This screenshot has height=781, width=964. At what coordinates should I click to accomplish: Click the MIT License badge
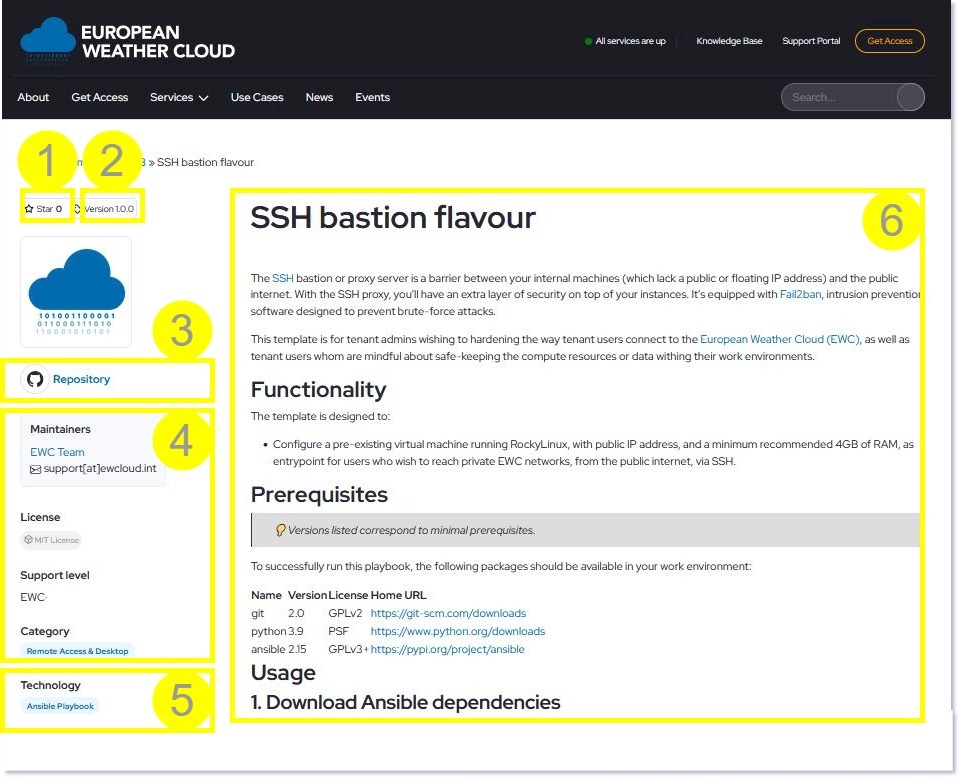[x=52, y=541]
